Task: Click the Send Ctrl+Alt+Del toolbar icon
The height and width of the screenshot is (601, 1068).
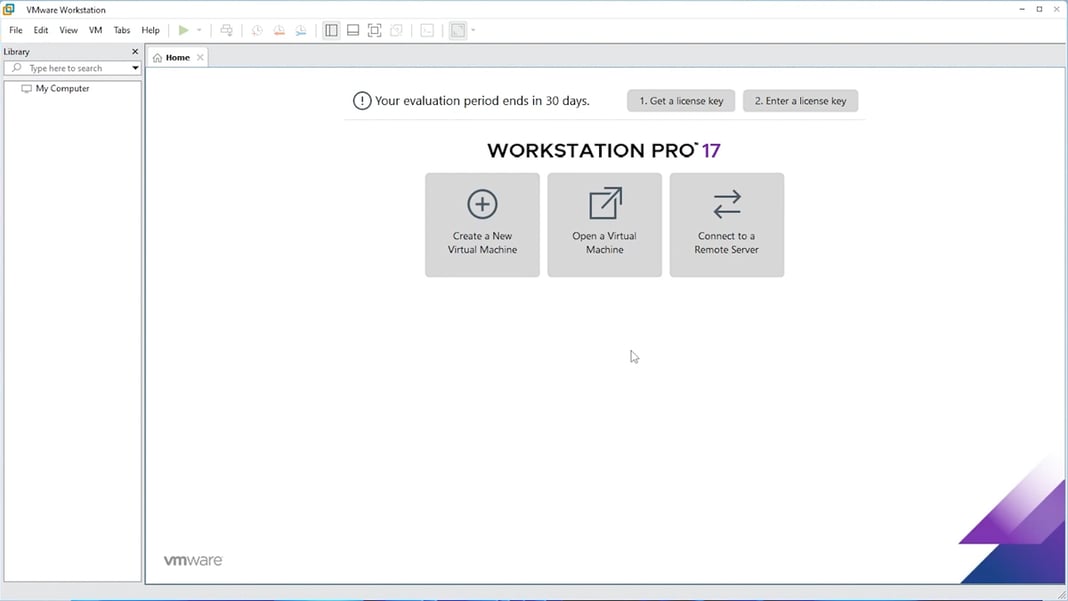Action: click(x=227, y=30)
